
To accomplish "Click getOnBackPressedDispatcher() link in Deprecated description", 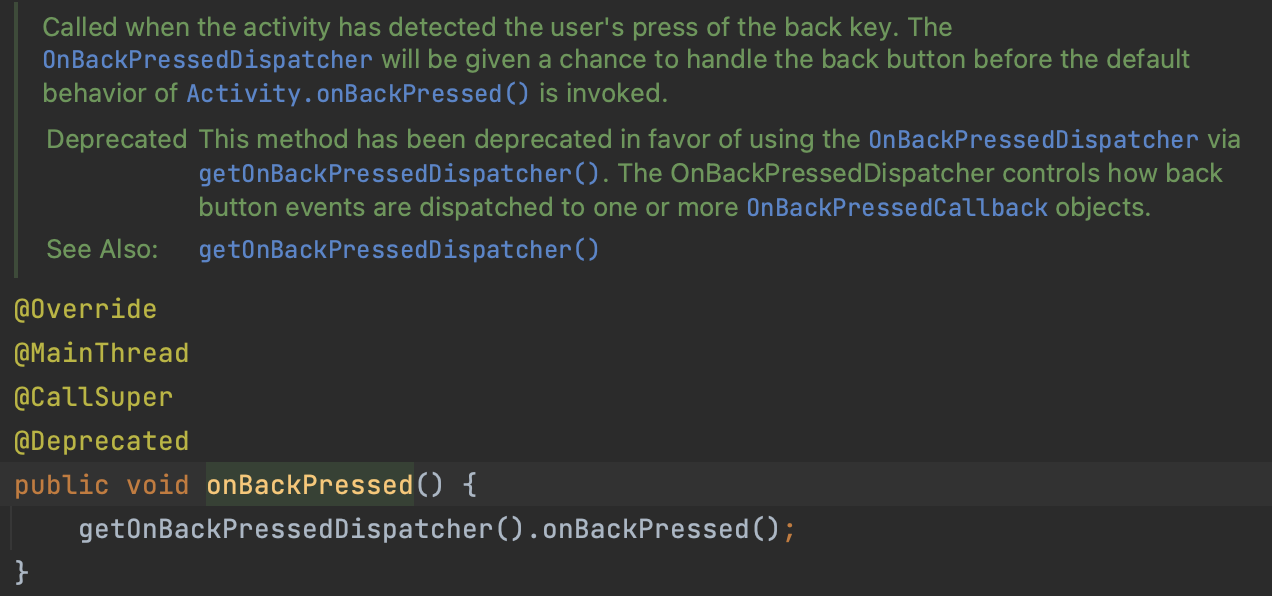I will [399, 173].
